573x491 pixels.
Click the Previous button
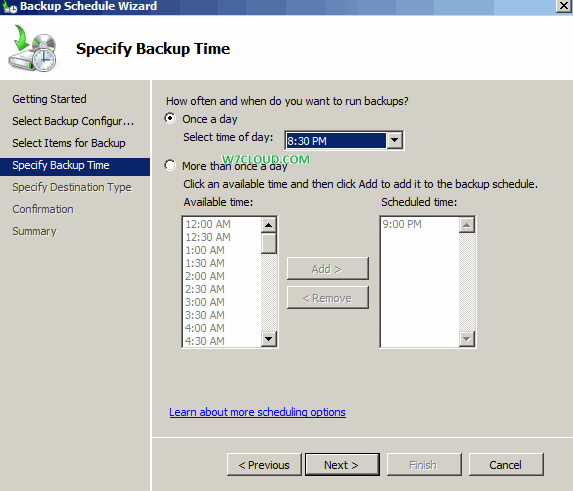click(x=264, y=465)
